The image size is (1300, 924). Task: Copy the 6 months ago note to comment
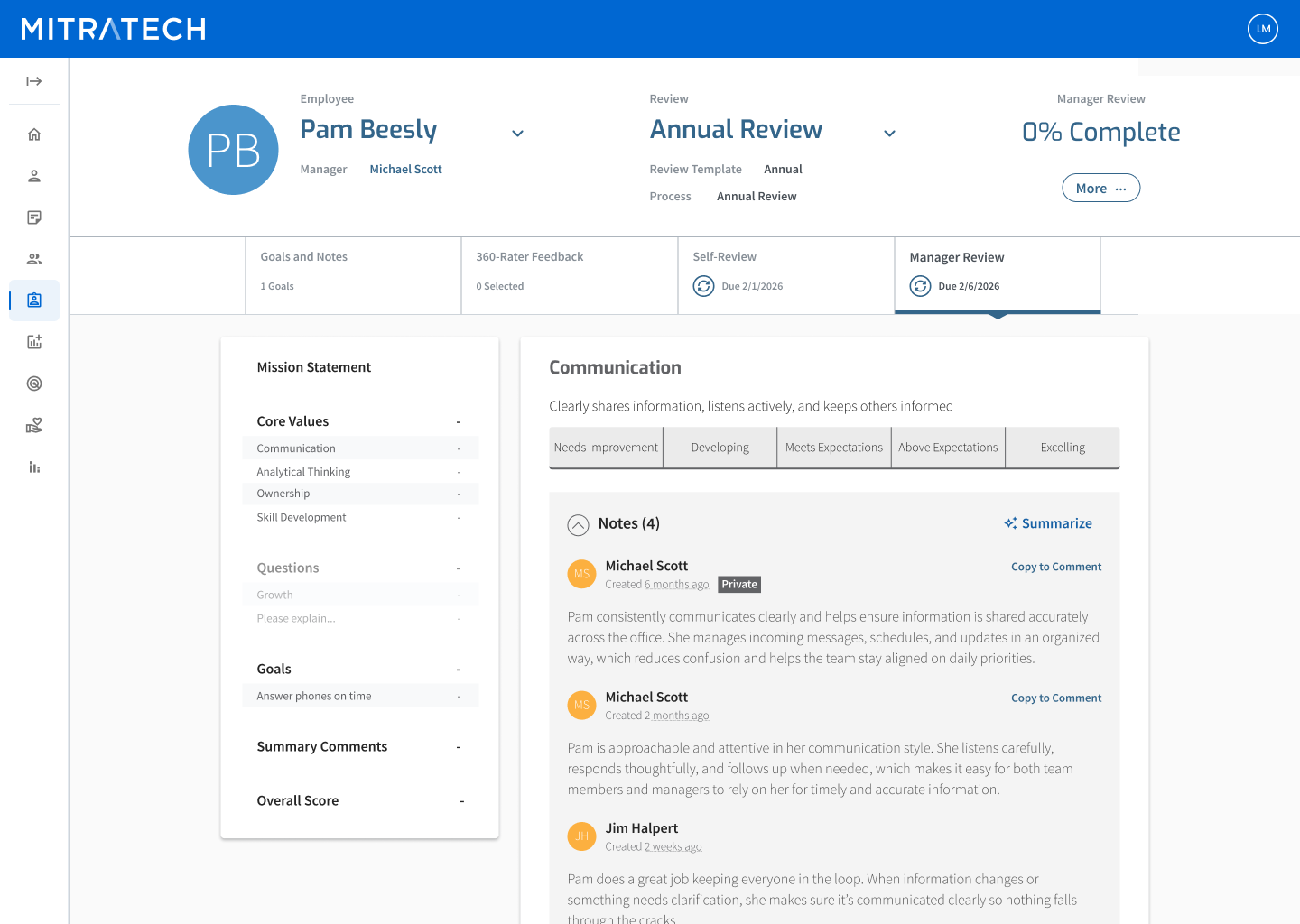tap(1056, 567)
